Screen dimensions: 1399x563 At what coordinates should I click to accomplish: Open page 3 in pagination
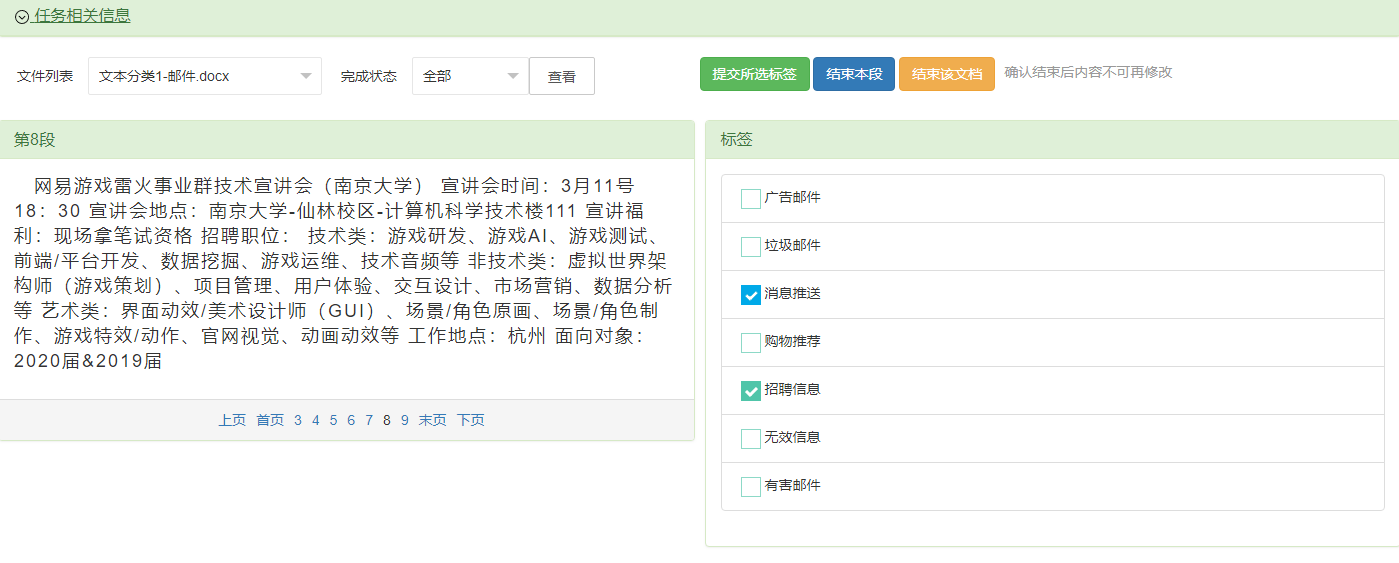coord(298,420)
